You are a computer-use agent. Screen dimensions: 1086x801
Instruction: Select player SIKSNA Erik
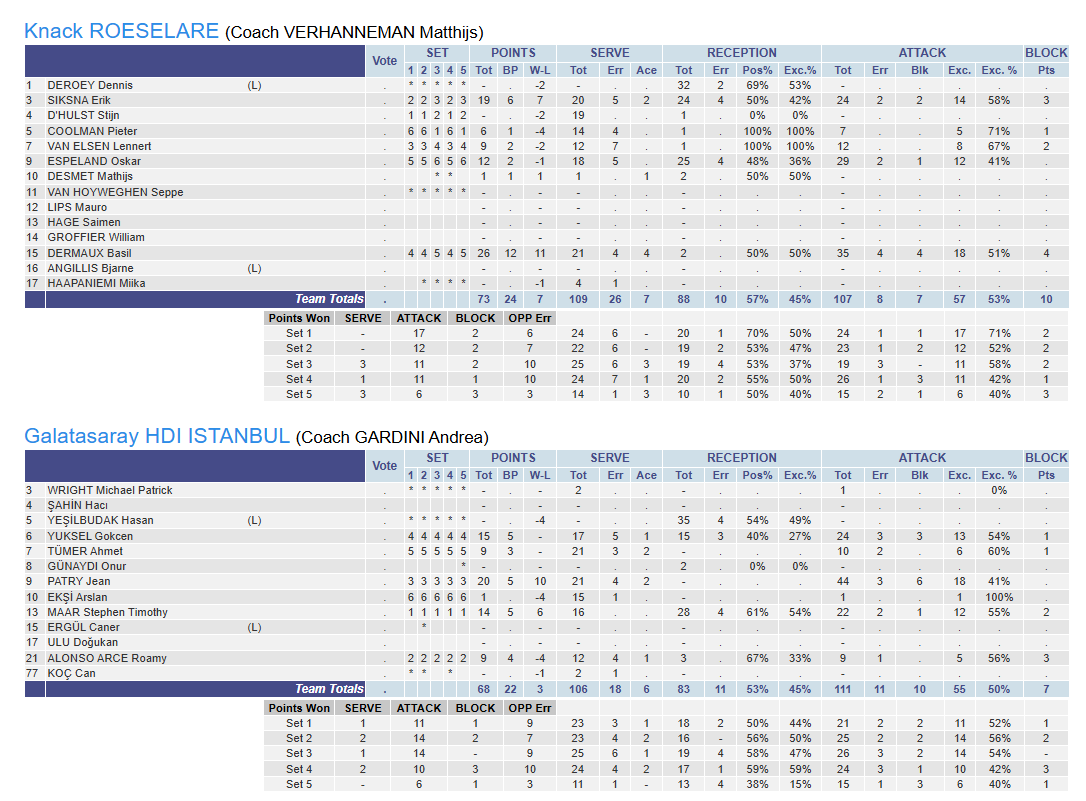(x=79, y=101)
